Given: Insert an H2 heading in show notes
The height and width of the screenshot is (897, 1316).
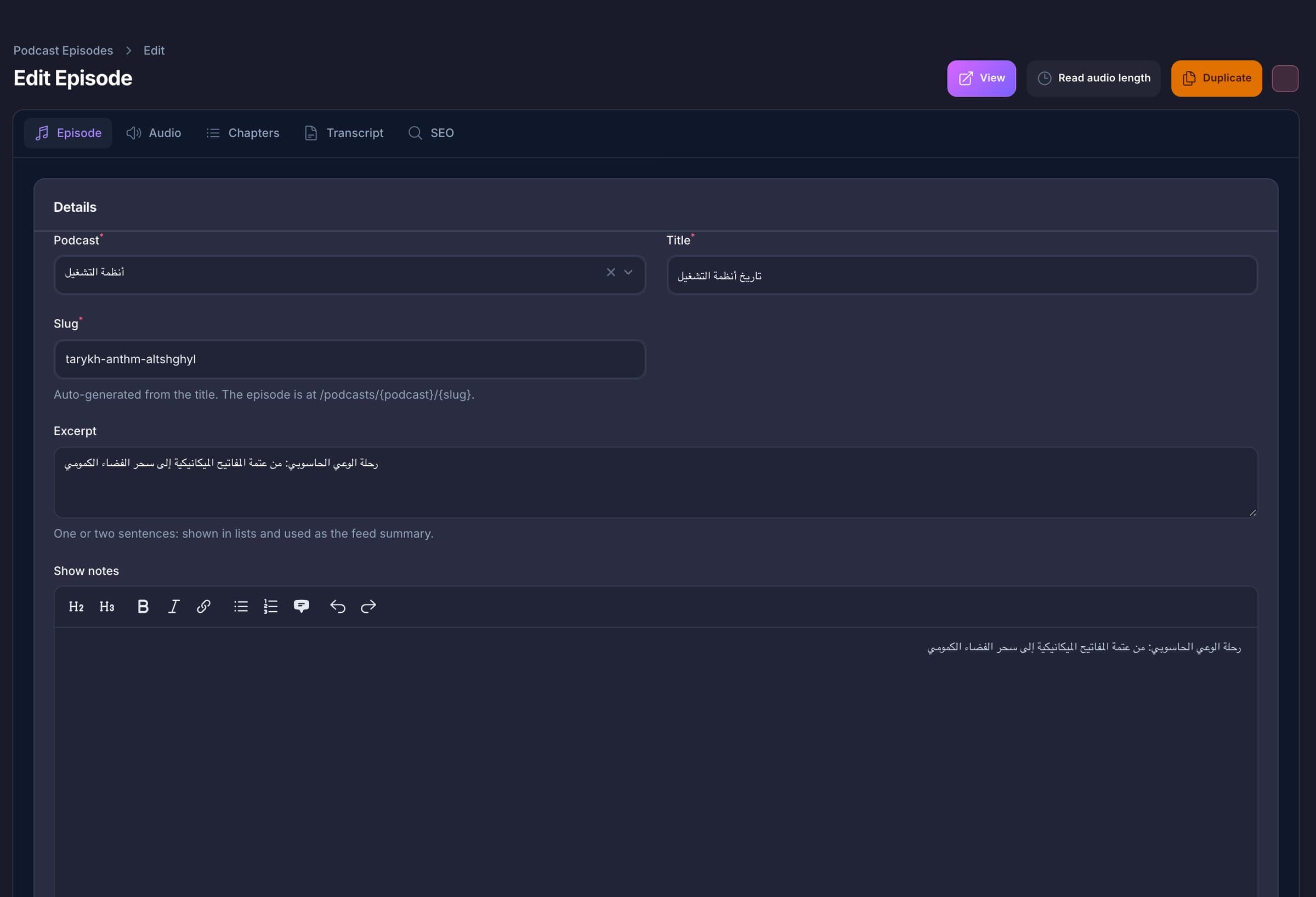Looking at the screenshot, I should click(76, 607).
